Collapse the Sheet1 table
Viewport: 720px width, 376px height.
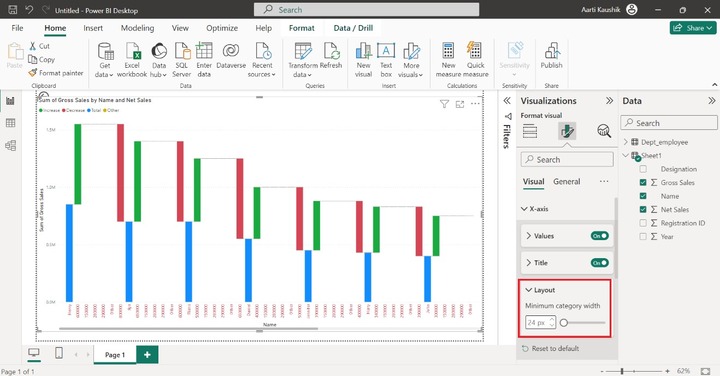point(625,155)
